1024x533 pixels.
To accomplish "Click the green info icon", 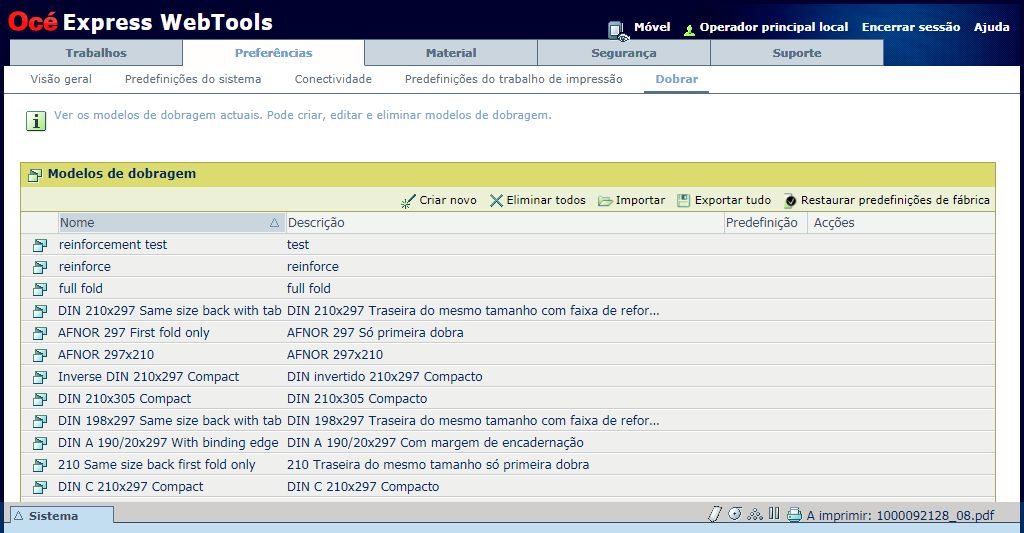I will pyautogui.click(x=36, y=121).
